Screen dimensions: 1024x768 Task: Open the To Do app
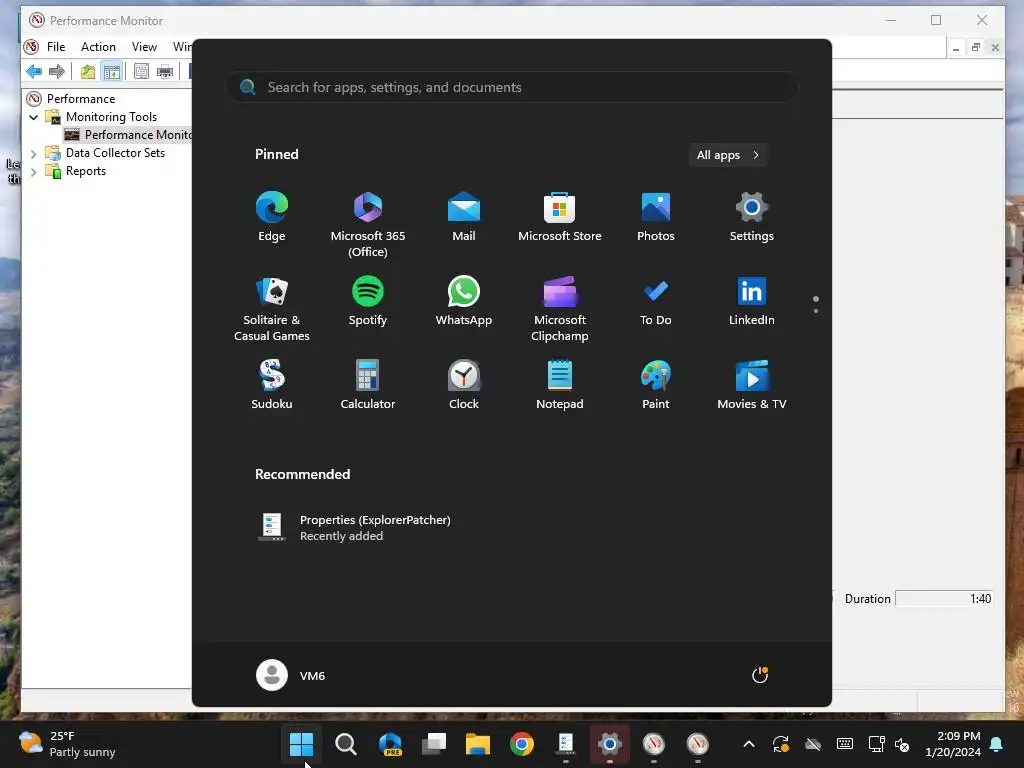(656, 301)
